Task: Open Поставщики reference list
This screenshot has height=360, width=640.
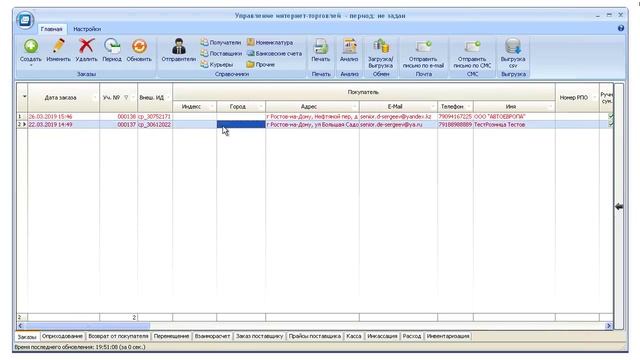Action: [x=221, y=53]
